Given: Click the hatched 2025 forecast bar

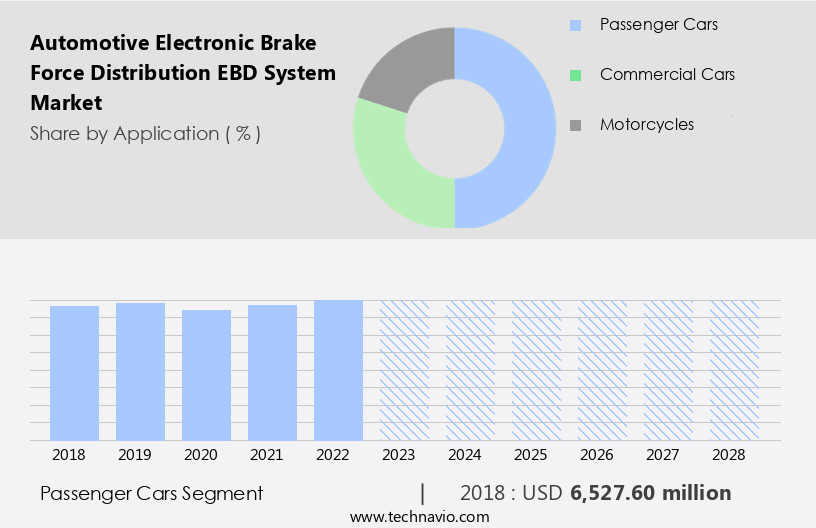Looking at the screenshot, I should 537,369.
